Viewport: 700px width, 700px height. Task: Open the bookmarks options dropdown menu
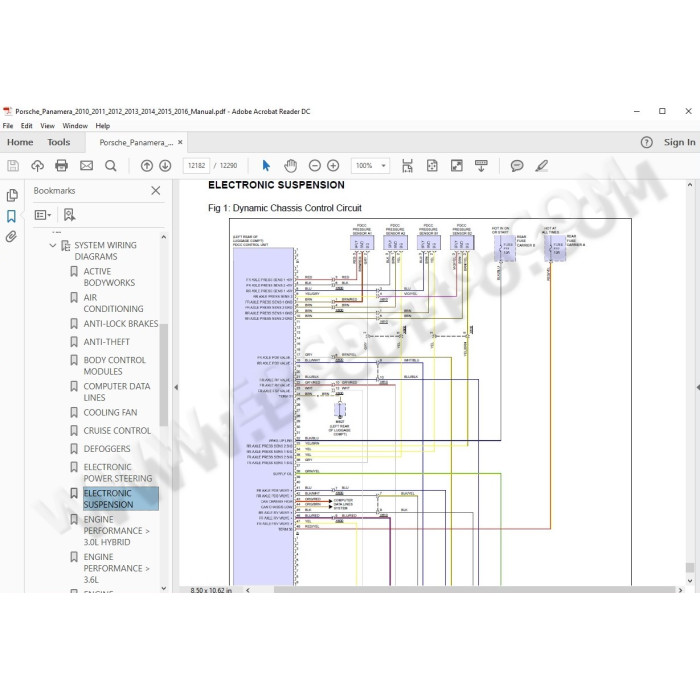pos(43,215)
